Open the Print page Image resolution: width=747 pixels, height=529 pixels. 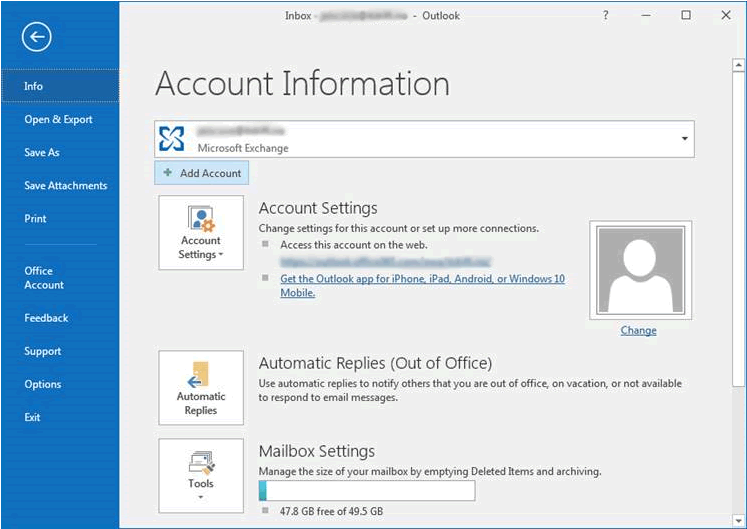coord(35,219)
